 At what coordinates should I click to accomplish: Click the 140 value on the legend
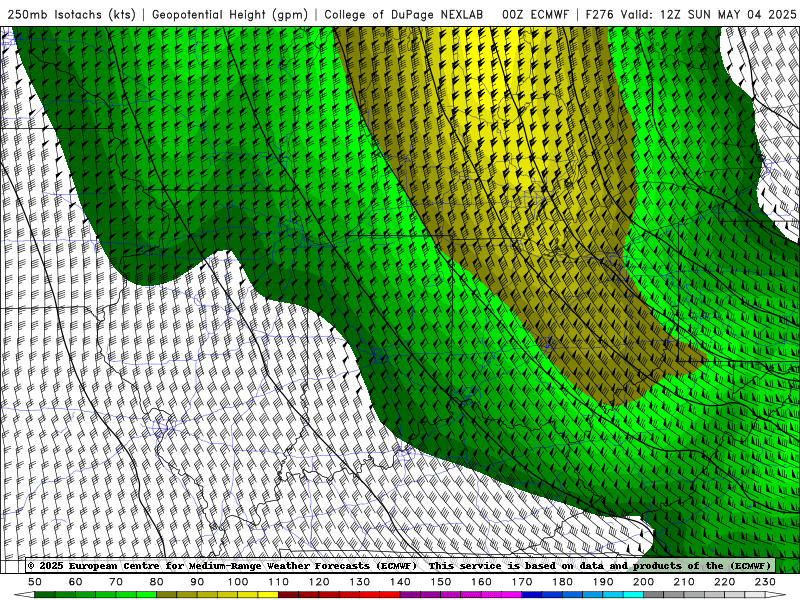point(400,582)
